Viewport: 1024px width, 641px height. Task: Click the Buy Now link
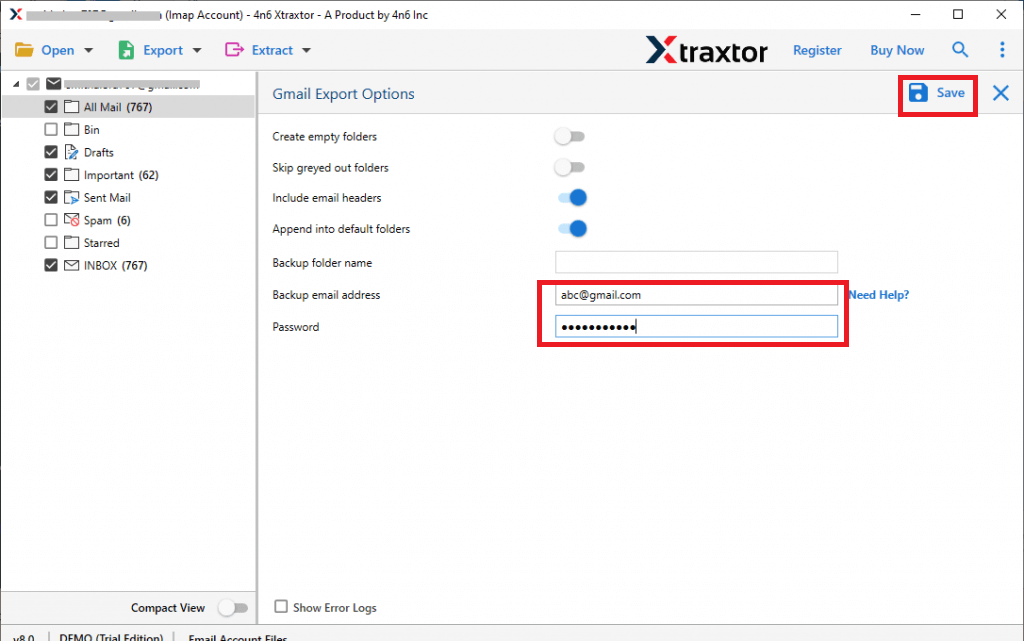click(896, 49)
